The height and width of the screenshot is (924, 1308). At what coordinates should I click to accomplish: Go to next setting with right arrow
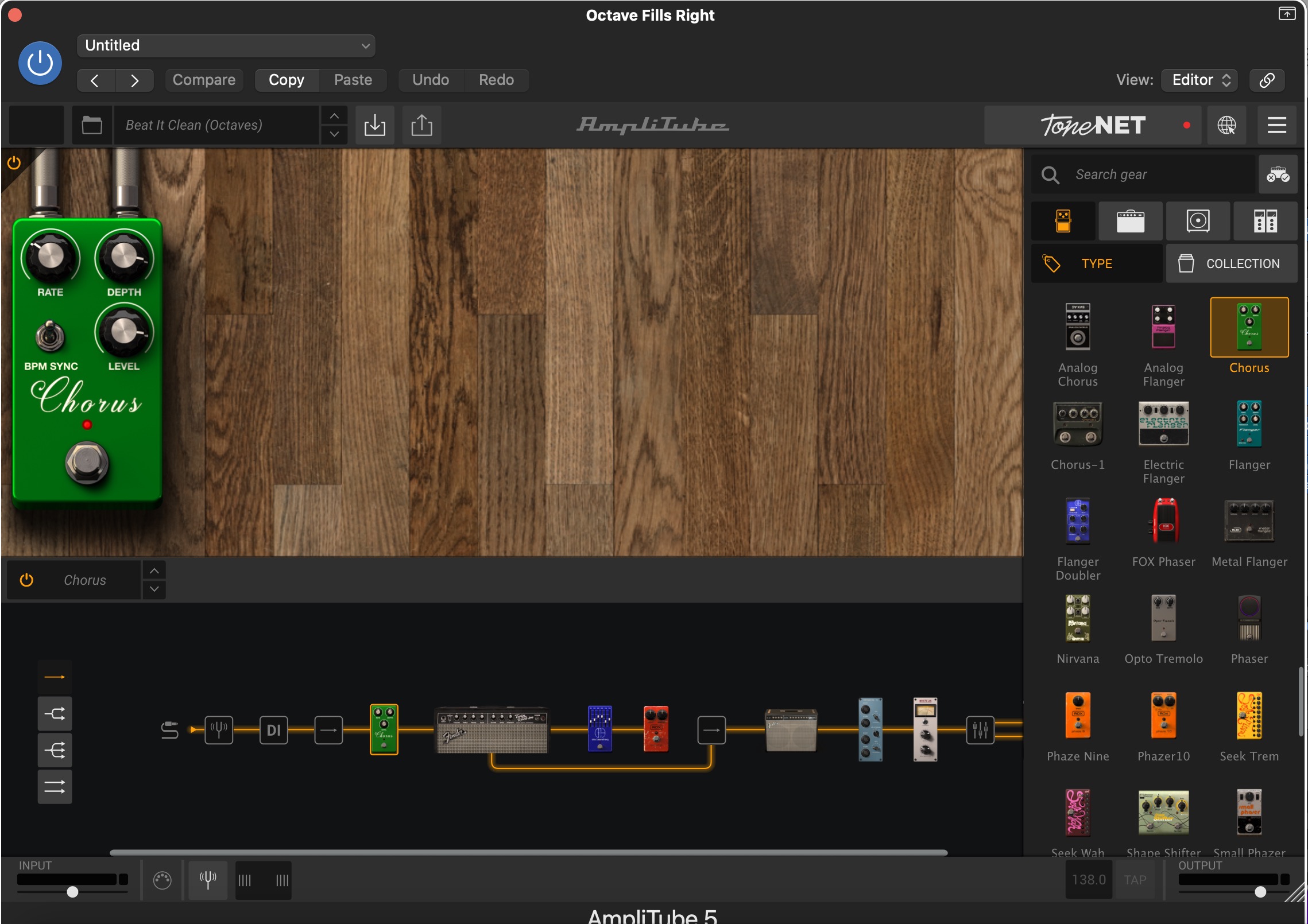point(134,80)
